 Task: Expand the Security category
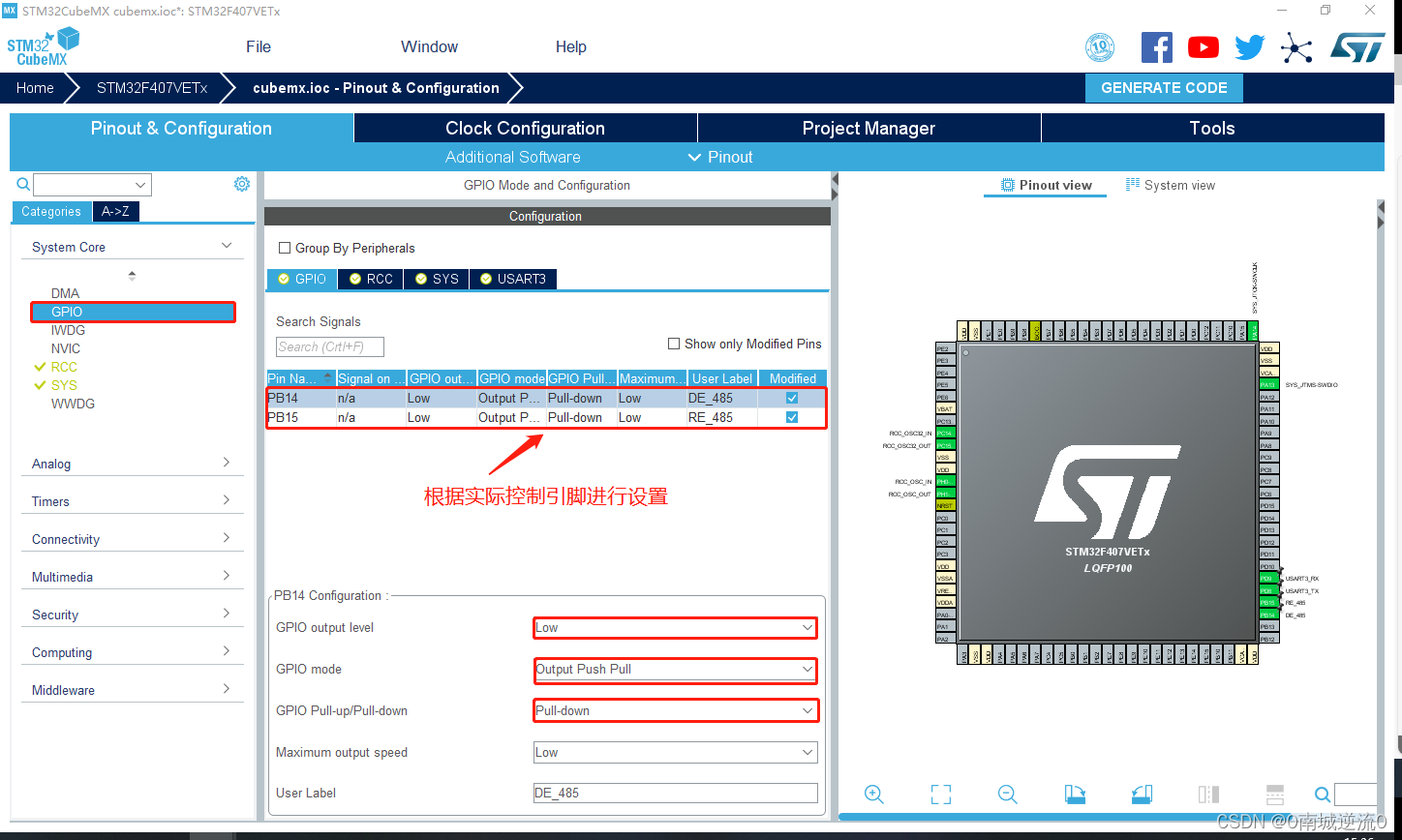(227, 614)
